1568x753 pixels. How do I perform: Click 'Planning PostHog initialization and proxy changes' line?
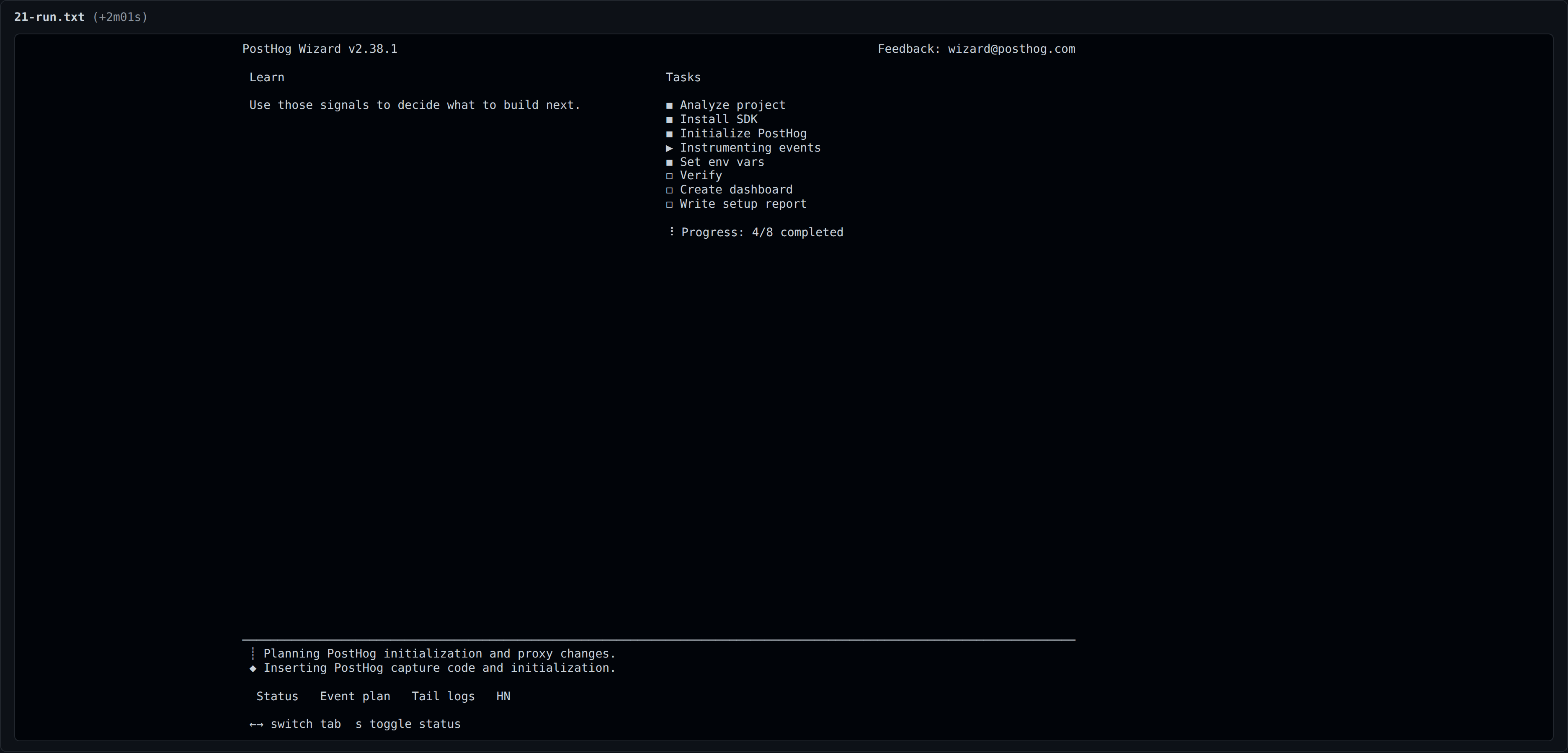[439, 653]
